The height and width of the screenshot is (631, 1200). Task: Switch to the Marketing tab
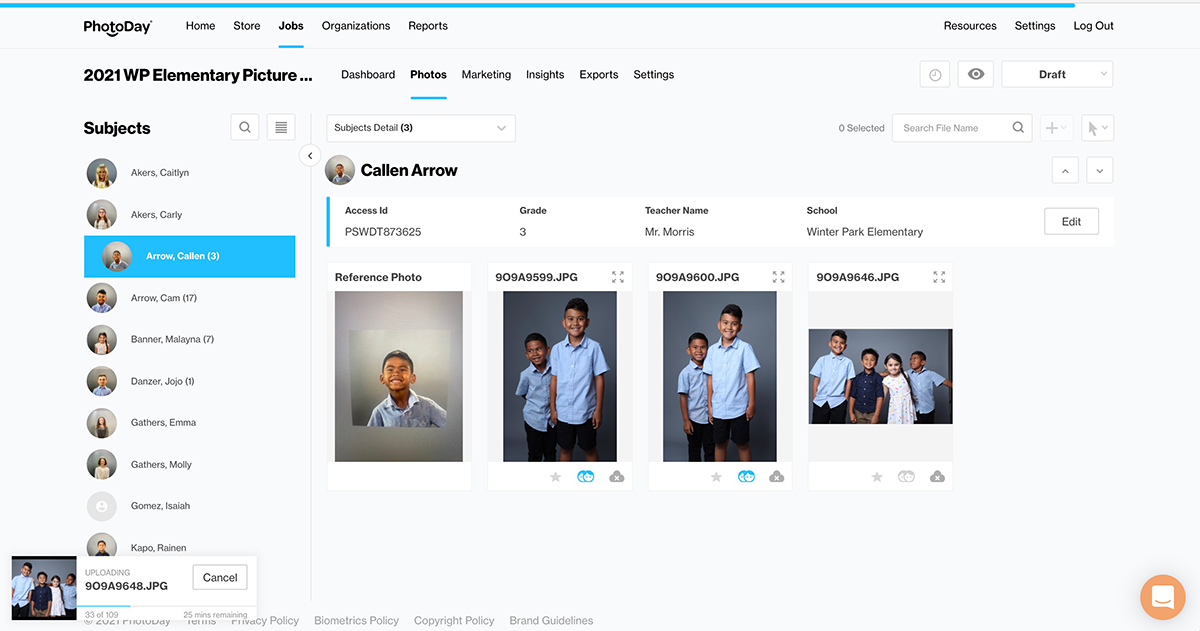pos(486,75)
